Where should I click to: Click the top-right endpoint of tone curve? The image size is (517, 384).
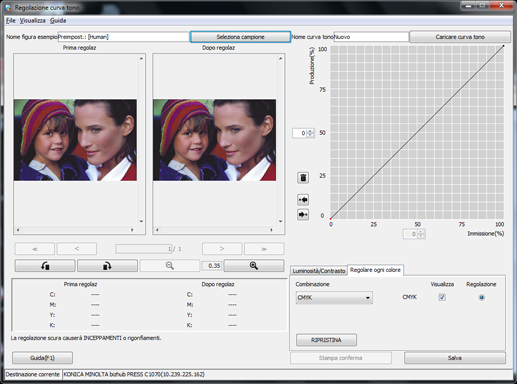(503, 46)
